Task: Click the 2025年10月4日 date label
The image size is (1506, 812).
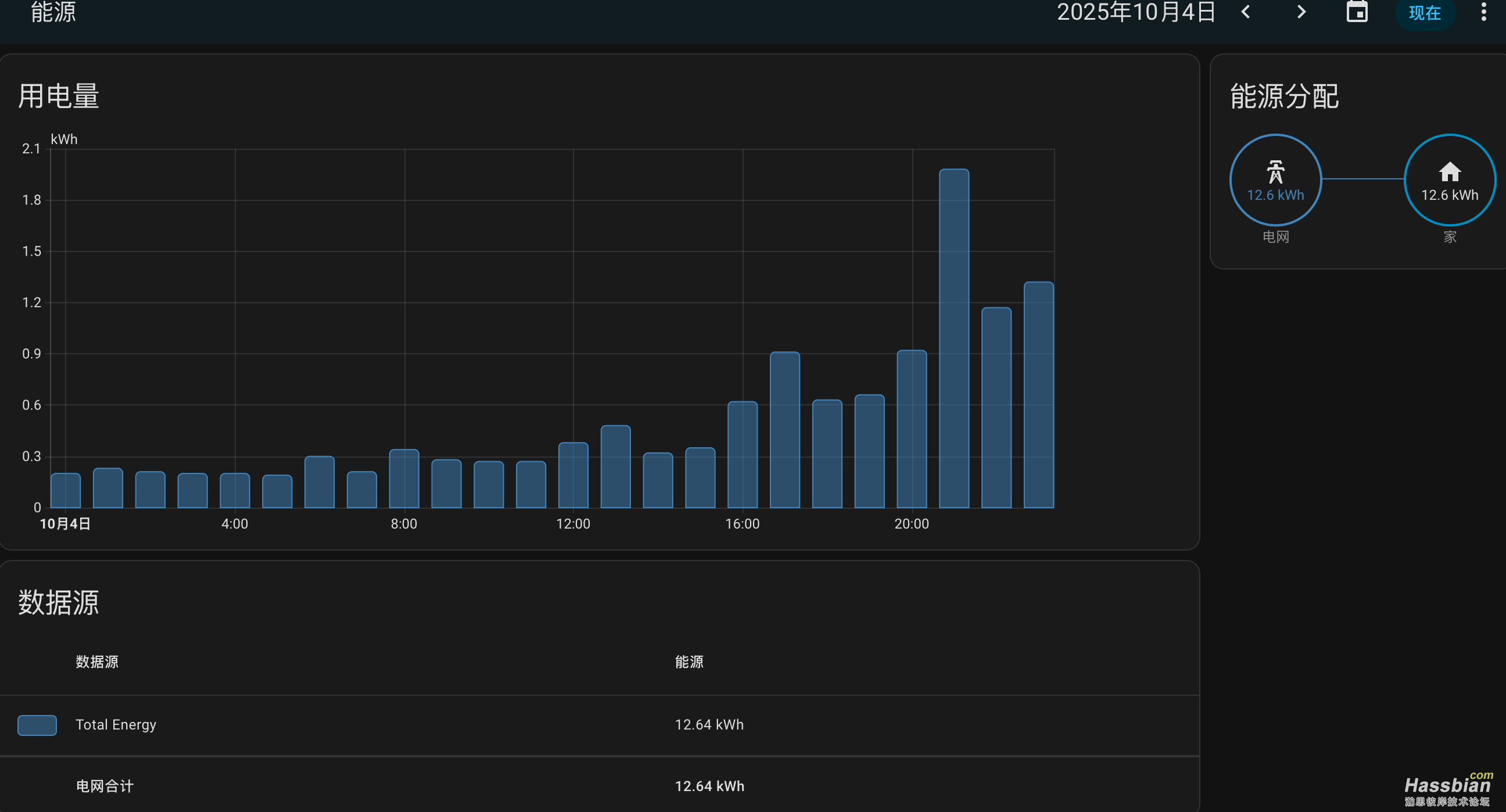Action: coord(1136,12)
